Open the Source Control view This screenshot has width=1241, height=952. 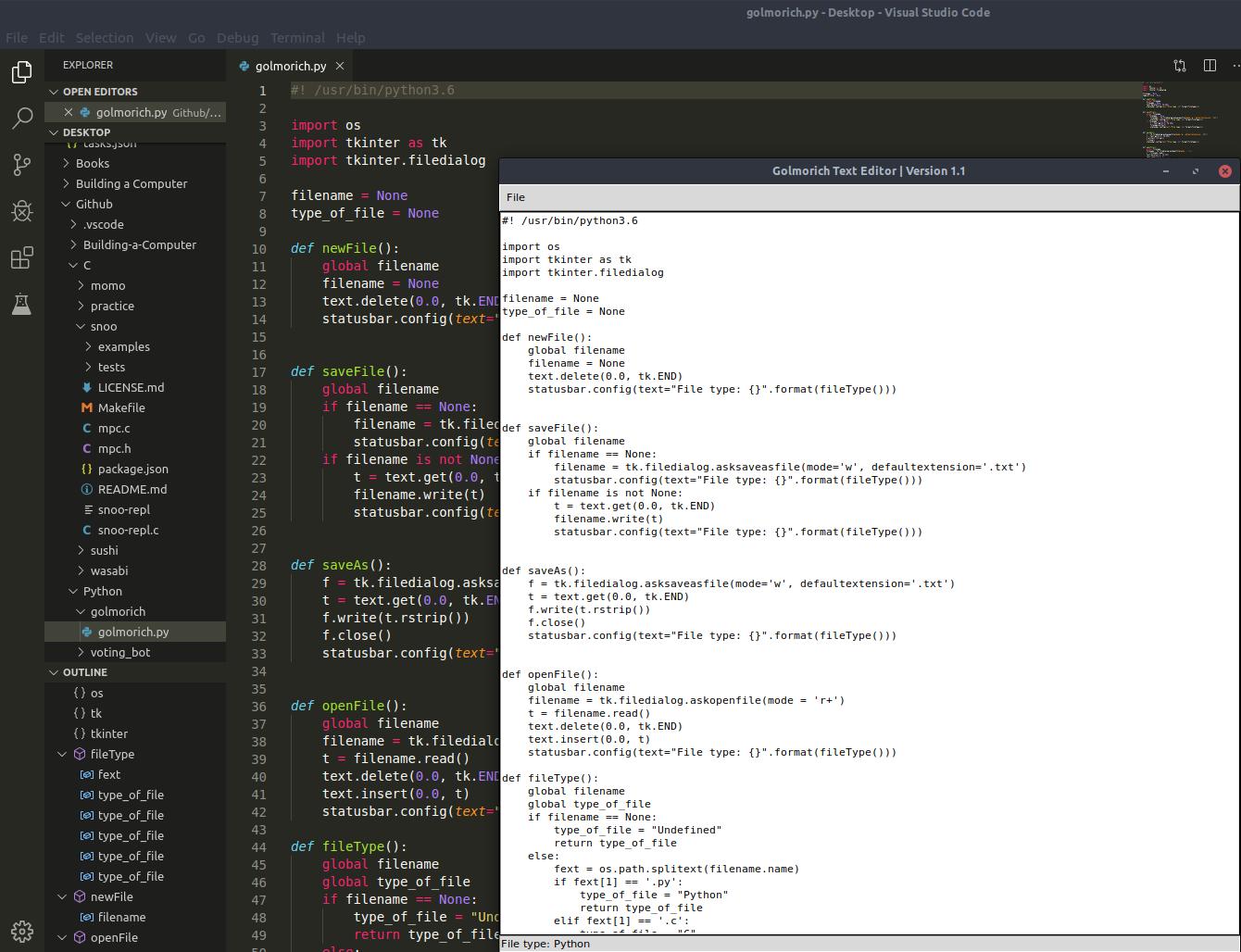(21, 165)
